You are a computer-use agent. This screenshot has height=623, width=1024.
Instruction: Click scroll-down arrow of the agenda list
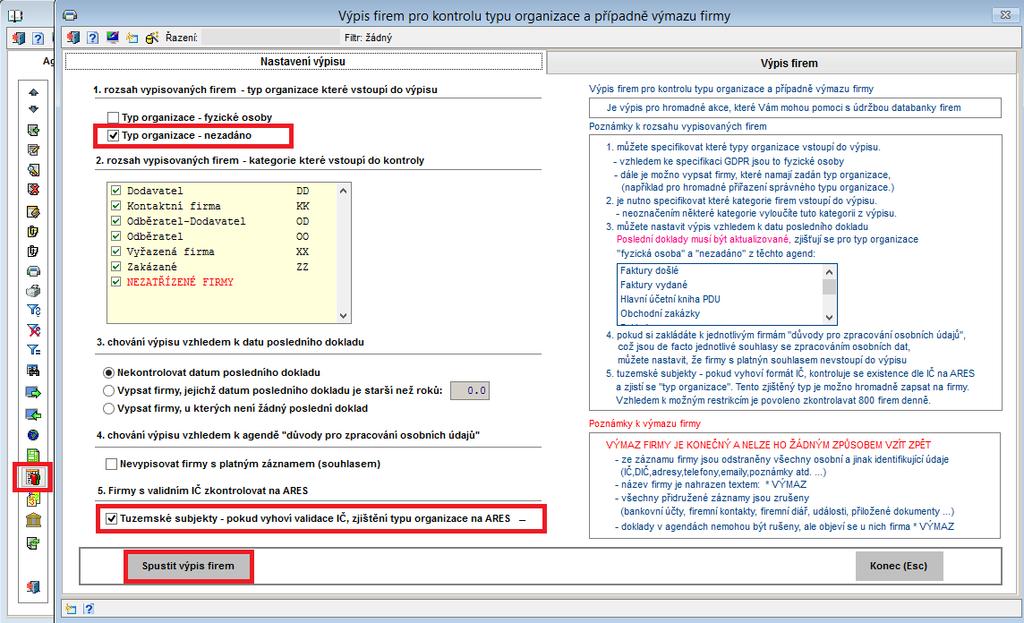click(x=829, y=317)
